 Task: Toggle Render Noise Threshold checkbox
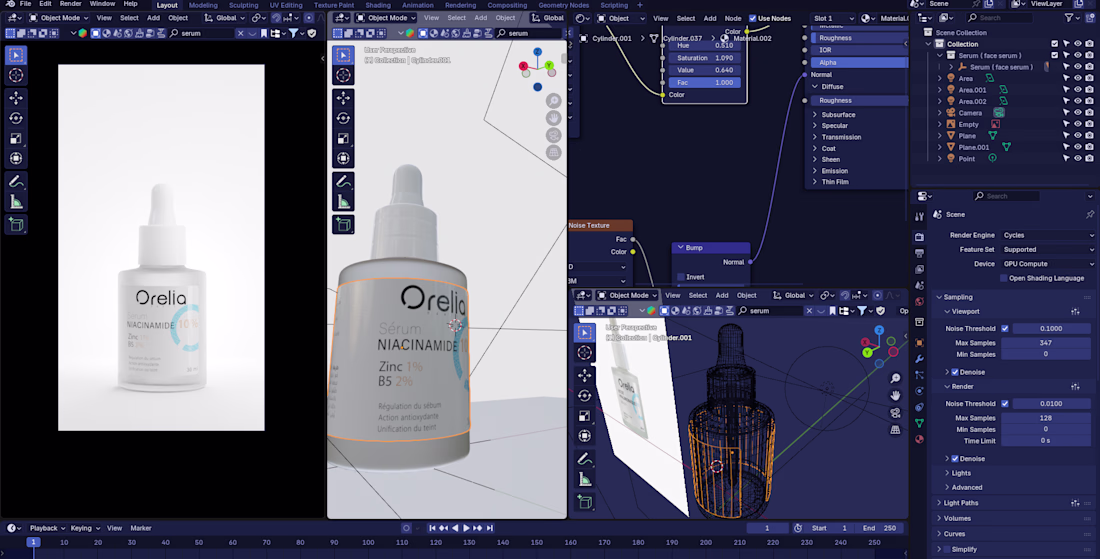[x=1005, y=403]
